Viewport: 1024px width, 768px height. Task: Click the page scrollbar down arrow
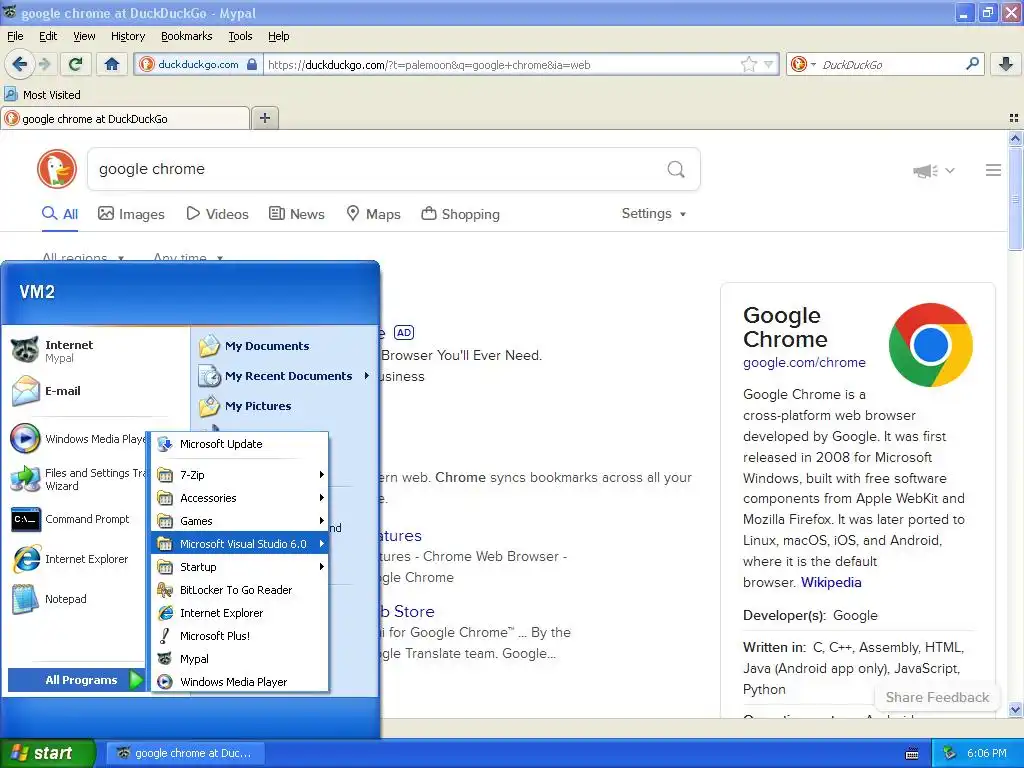pyautogui.click(x=1015, y=709)
